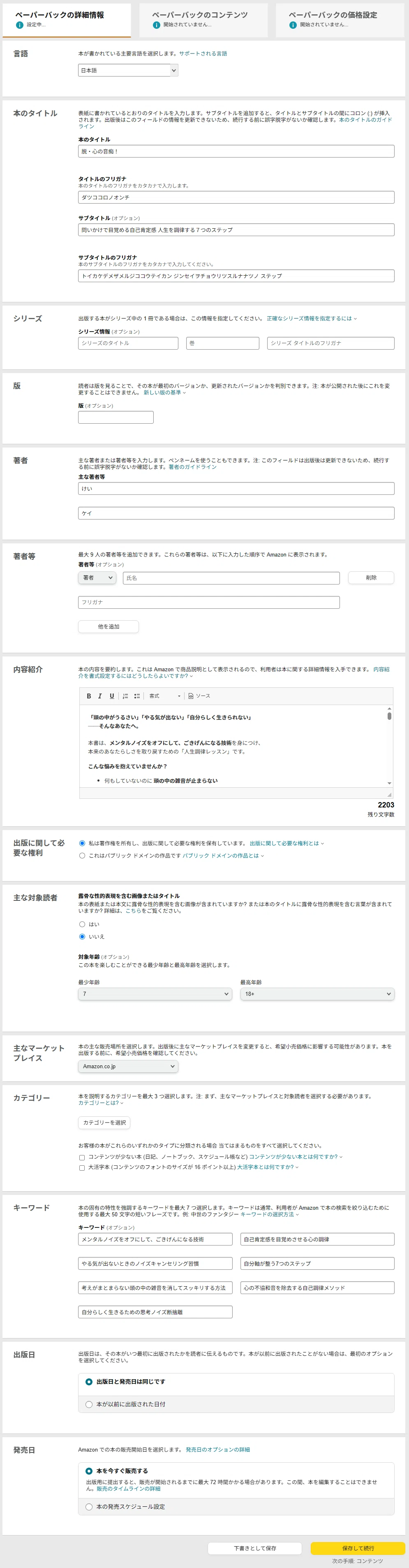Click 削除 contributor button
The width and height of the screenshot is (409, 1568).
coord(371,578)
